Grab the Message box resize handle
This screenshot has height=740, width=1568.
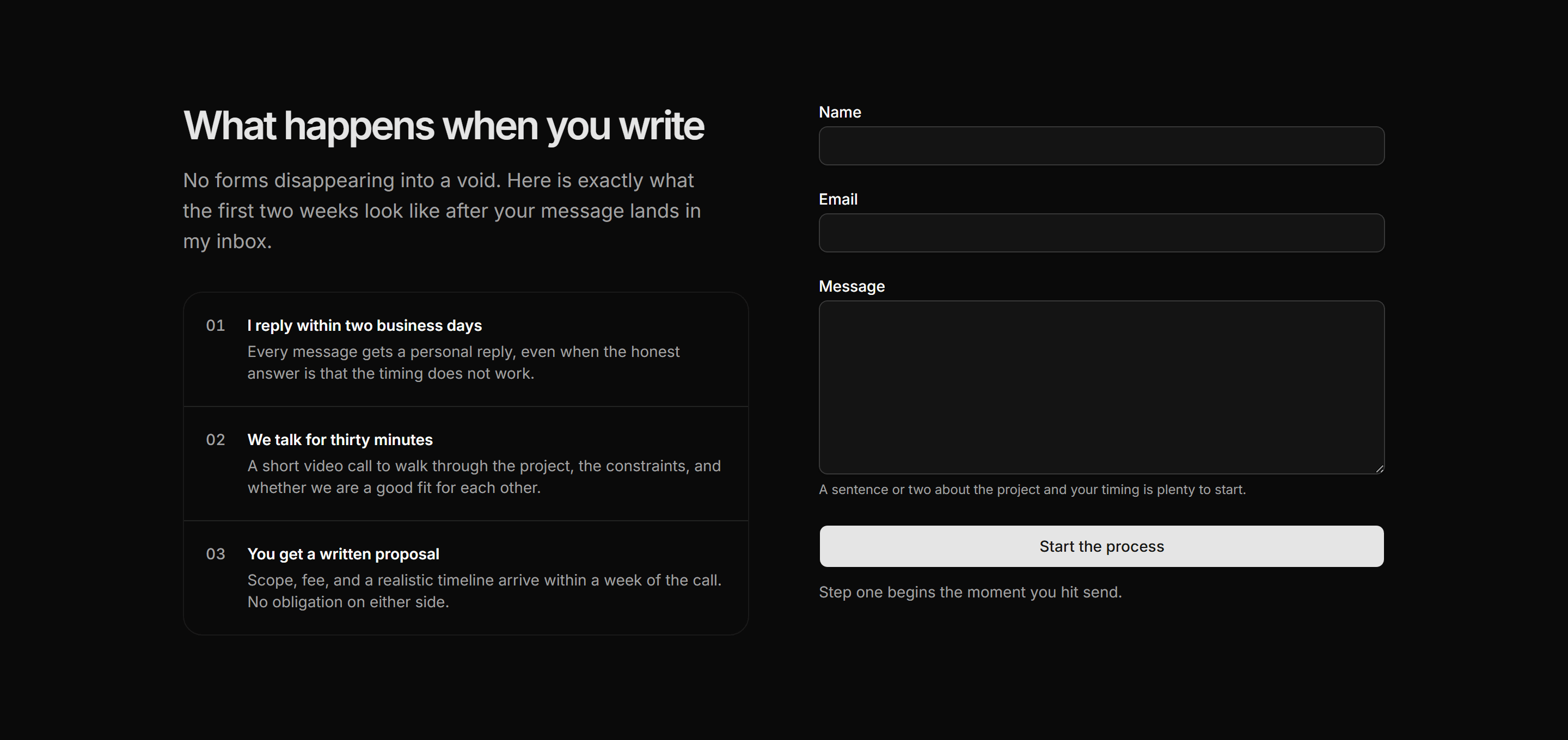tap(1379, 468)
